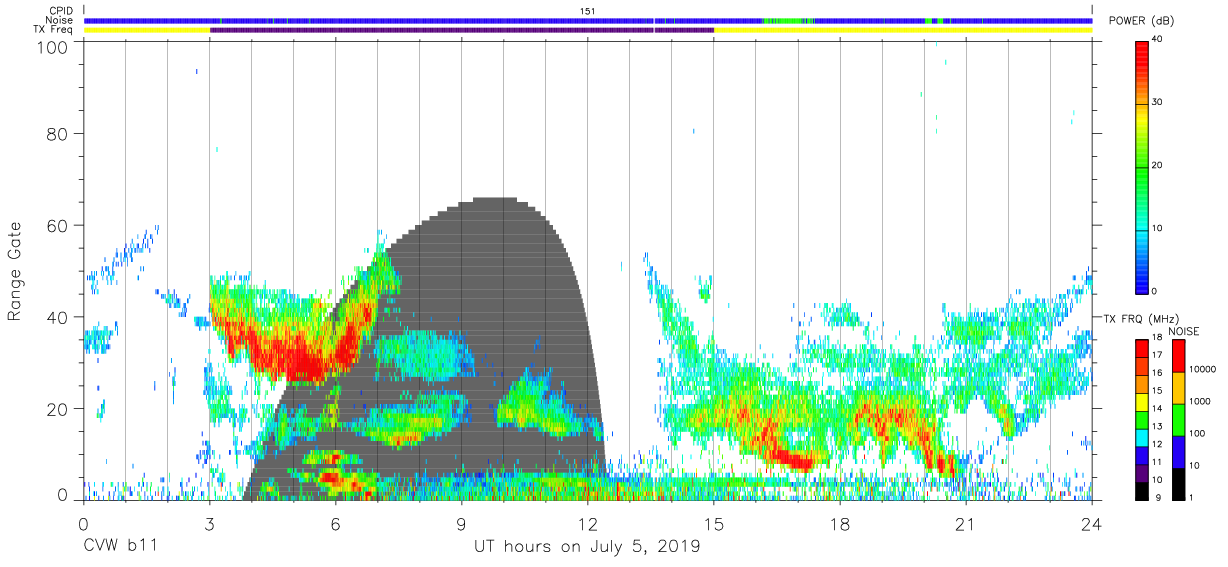
Task: Click the 100 tick on the Range Gate axis
Action: click(53, 46)
